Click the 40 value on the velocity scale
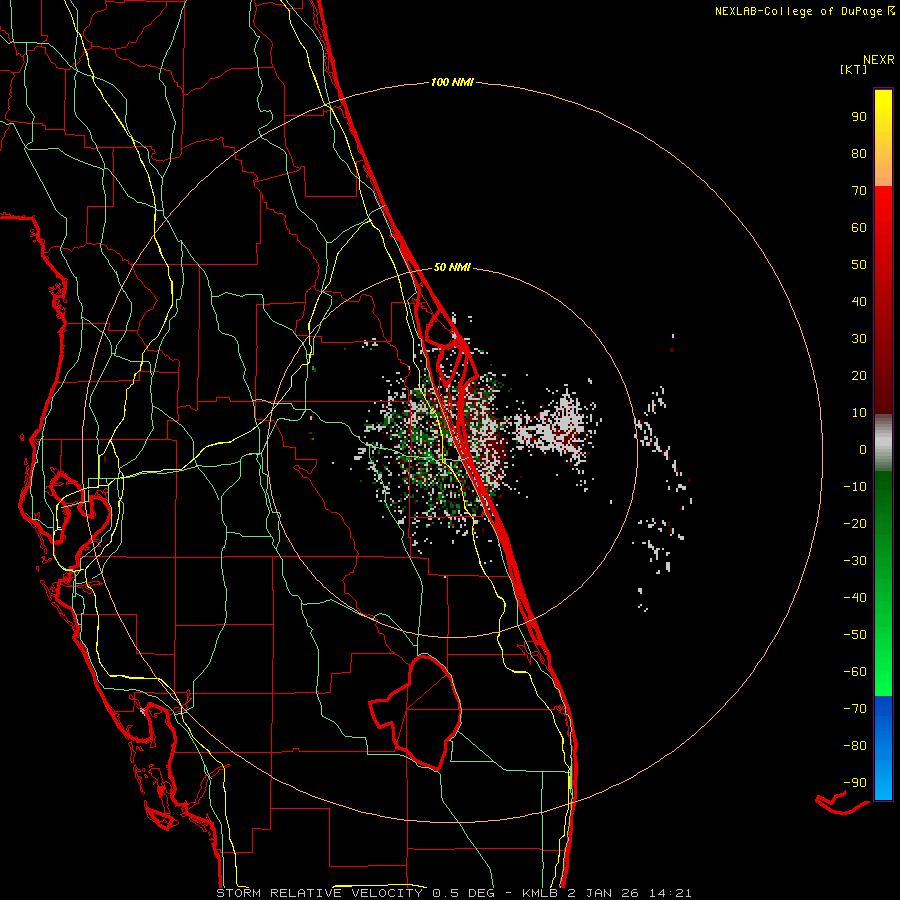Image resolution: width=900 pixels, height=900 pixels. coord(859,302)
